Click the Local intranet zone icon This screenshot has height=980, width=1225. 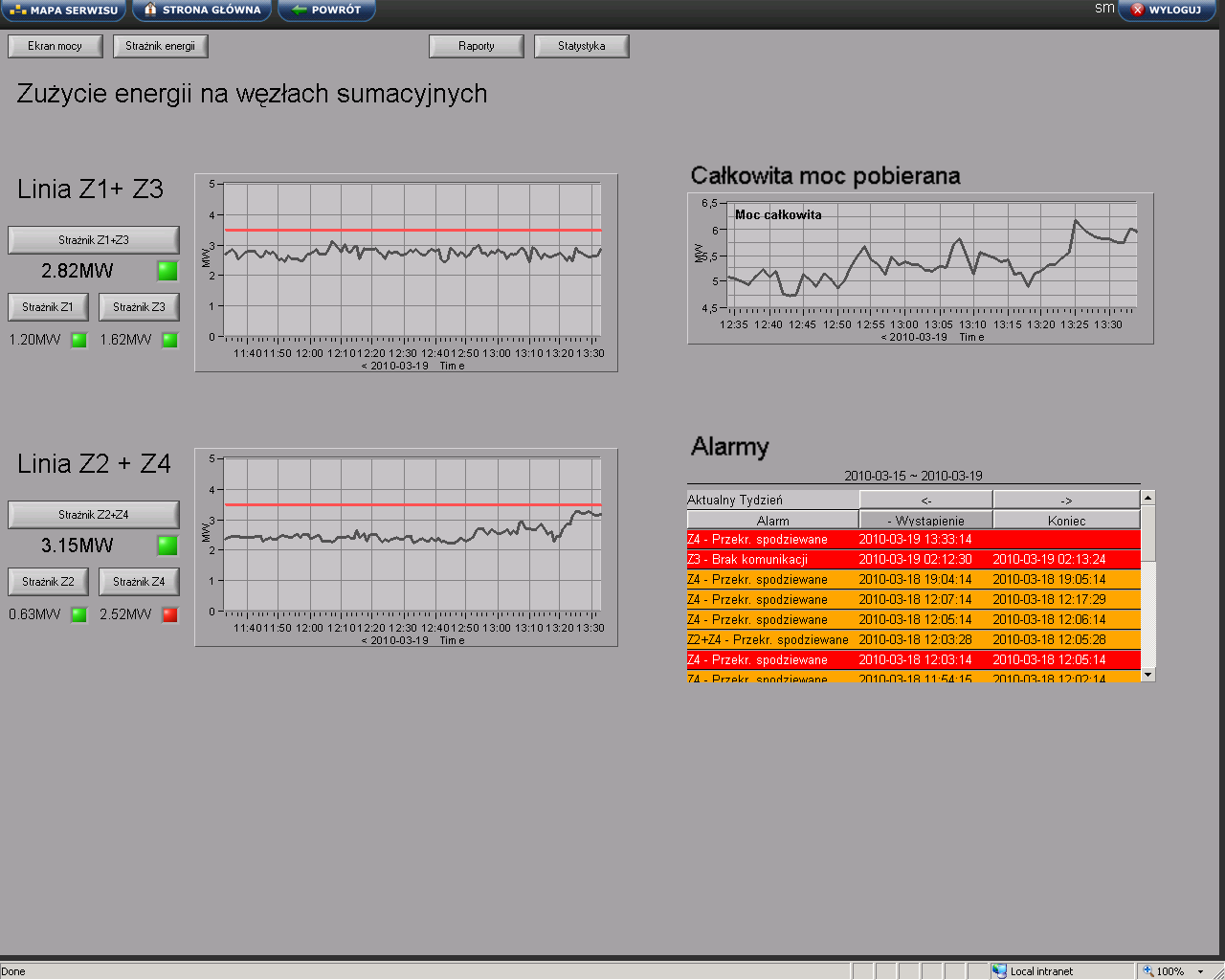point(999,971)
